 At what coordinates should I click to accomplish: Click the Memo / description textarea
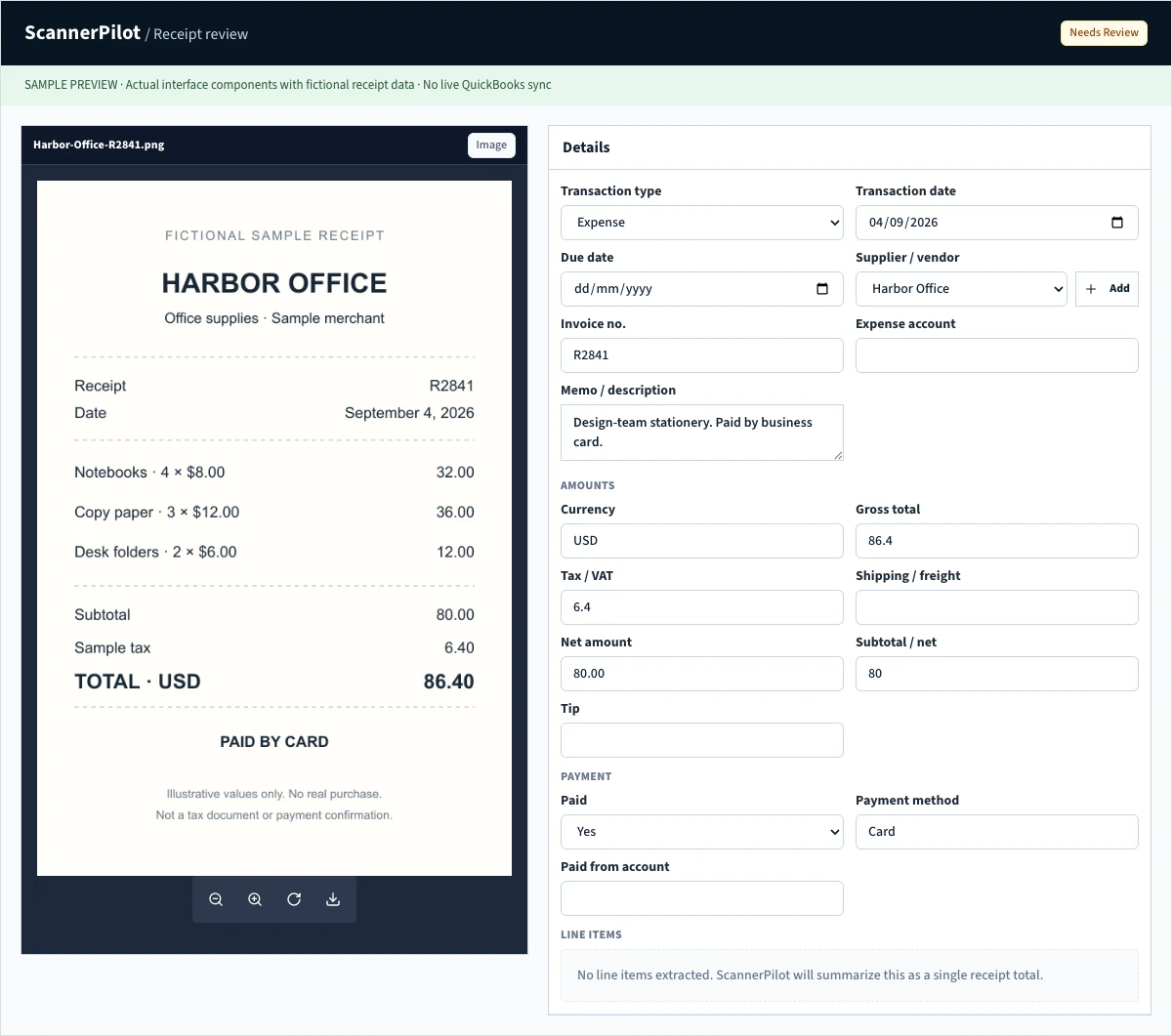[x=702, y=432]
